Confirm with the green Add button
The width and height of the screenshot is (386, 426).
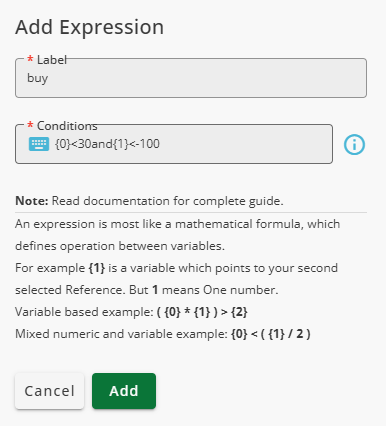(x=124, y=391)
